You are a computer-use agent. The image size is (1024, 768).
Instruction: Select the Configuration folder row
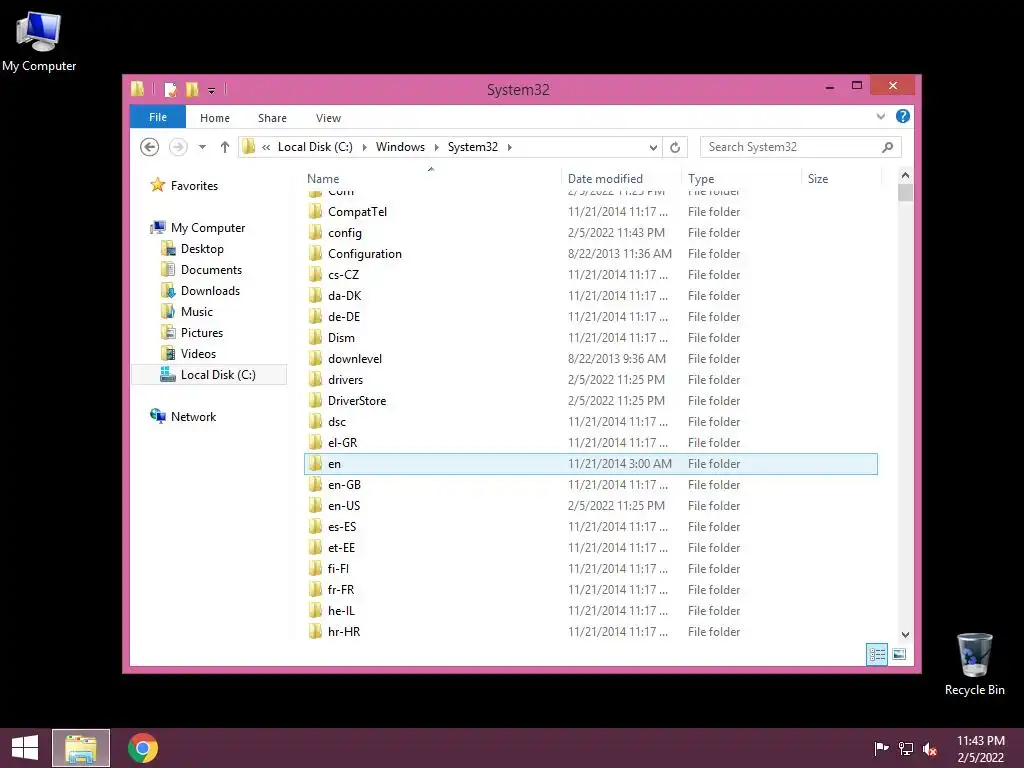click(x=591, y=253)
